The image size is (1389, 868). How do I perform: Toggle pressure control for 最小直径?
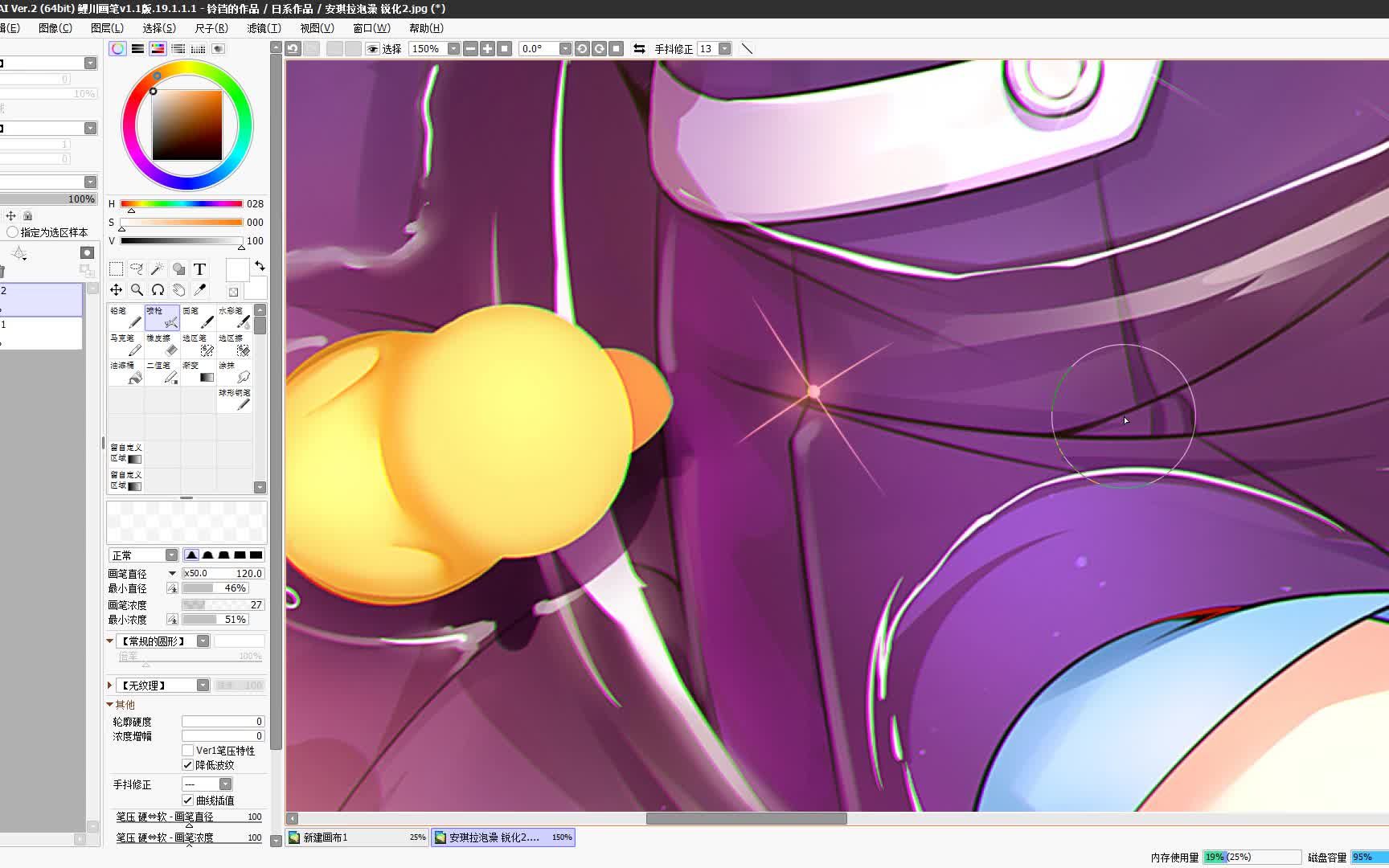coord(172,588)
